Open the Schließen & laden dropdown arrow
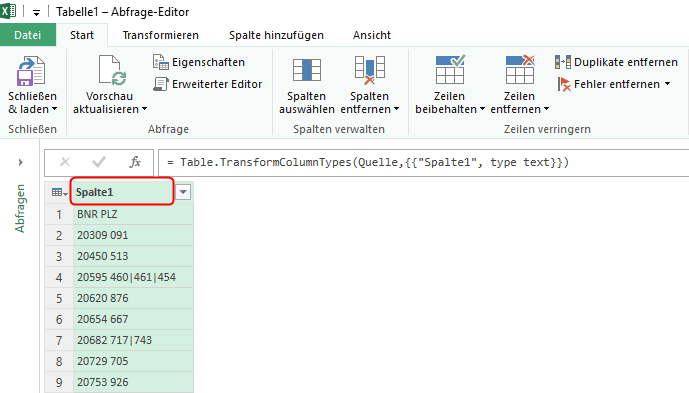The width and height of the screenshot is (689, 393). point(54,109)
